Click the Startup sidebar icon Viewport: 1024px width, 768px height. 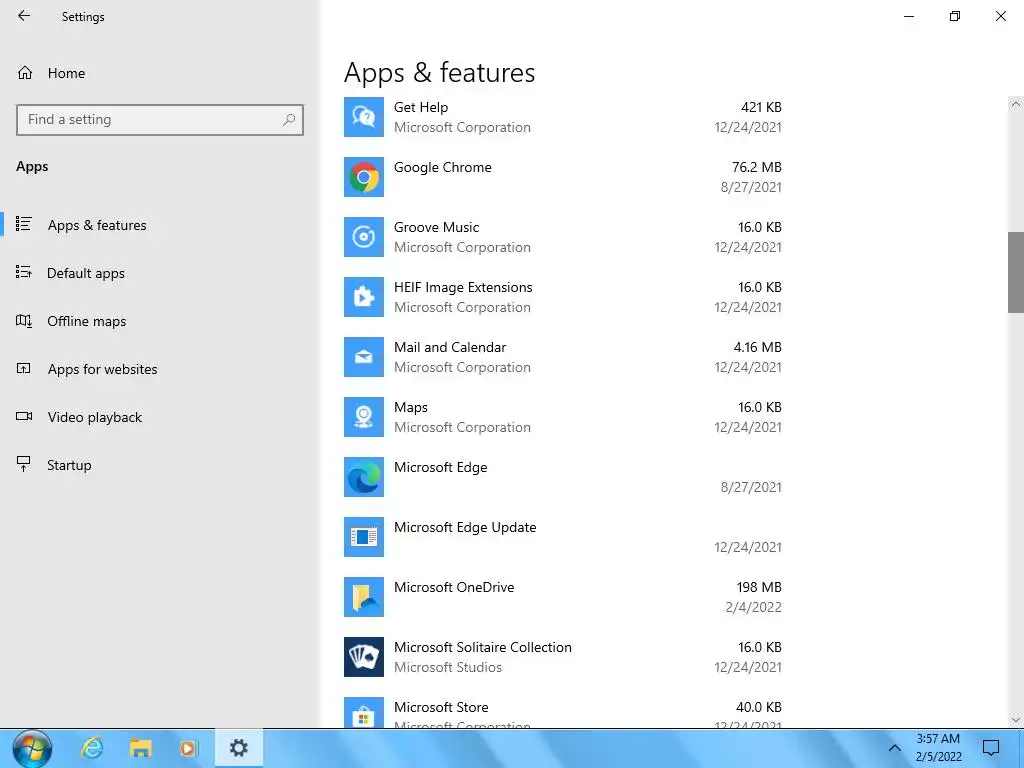[24, 464]
